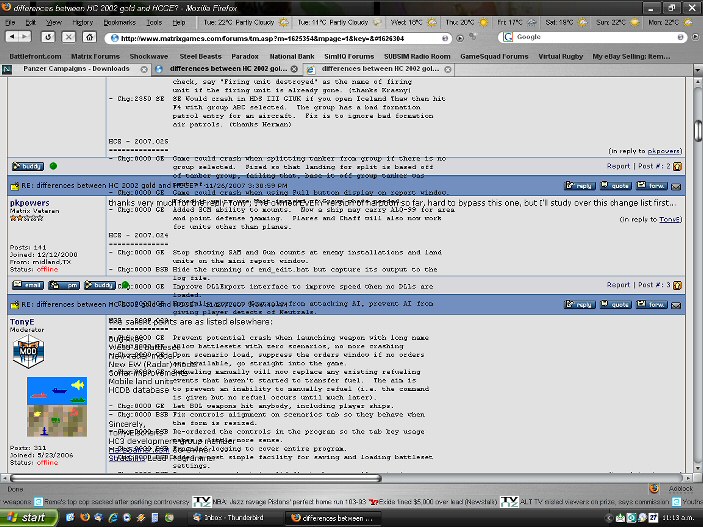703x527 pixels.
Task: Open the Edit menu
Action: [30, 22]
